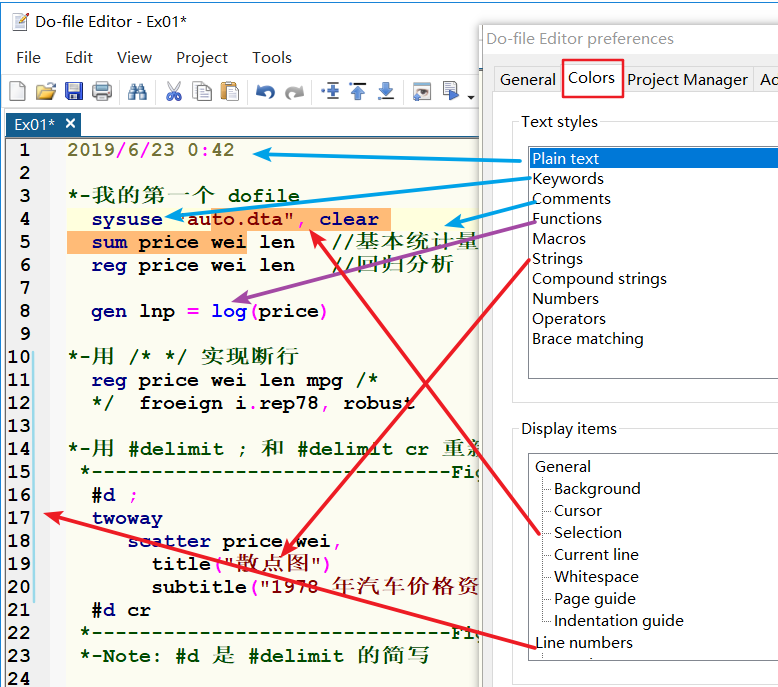Screen dimensions: 778x687
Task: Select Brace matching text style
Action: (x=587, y=339)
